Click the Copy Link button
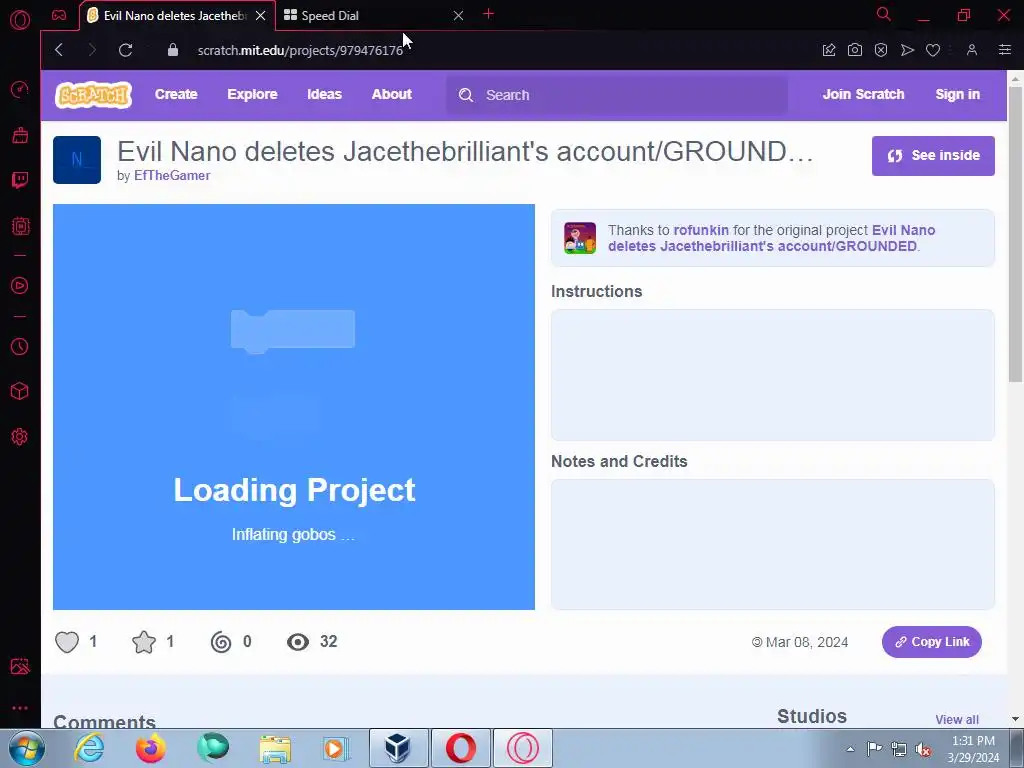Image resolution: width=1024 pixels, height=768 pixels. click(x=931, y=642)
